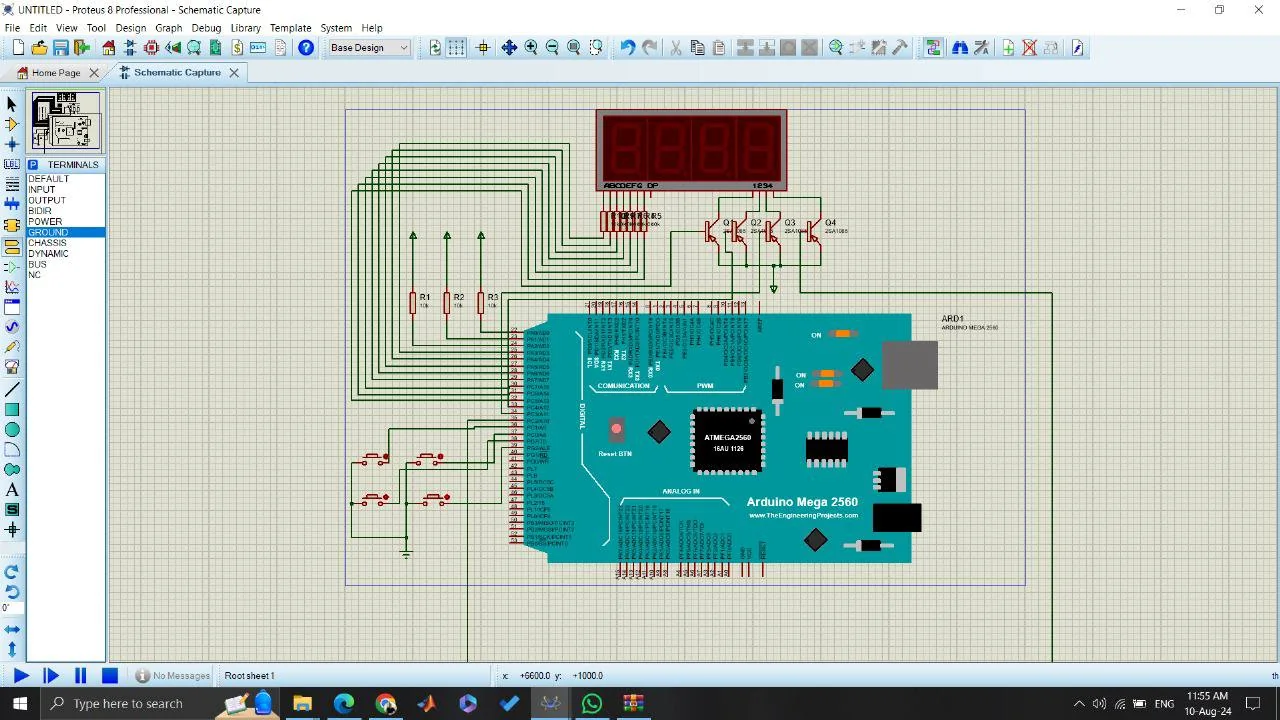1280x720 pixels.
Task: Switch to the Home Page tab
Action: tap(55, 73)
